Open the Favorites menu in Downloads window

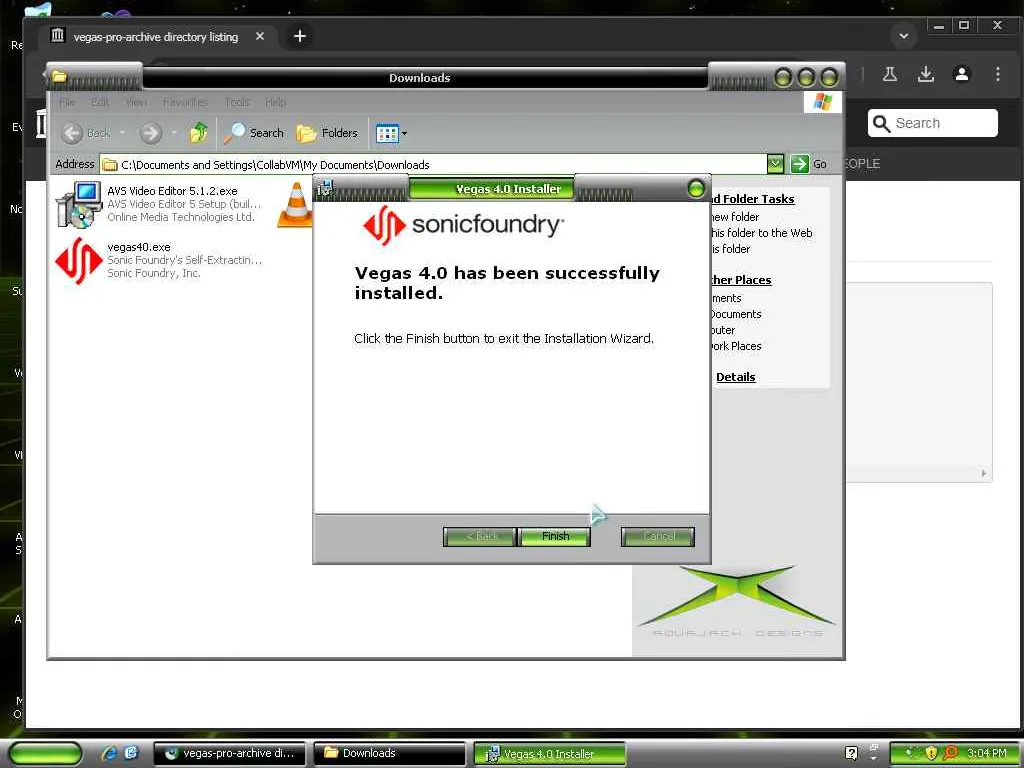tap(185, 102)
